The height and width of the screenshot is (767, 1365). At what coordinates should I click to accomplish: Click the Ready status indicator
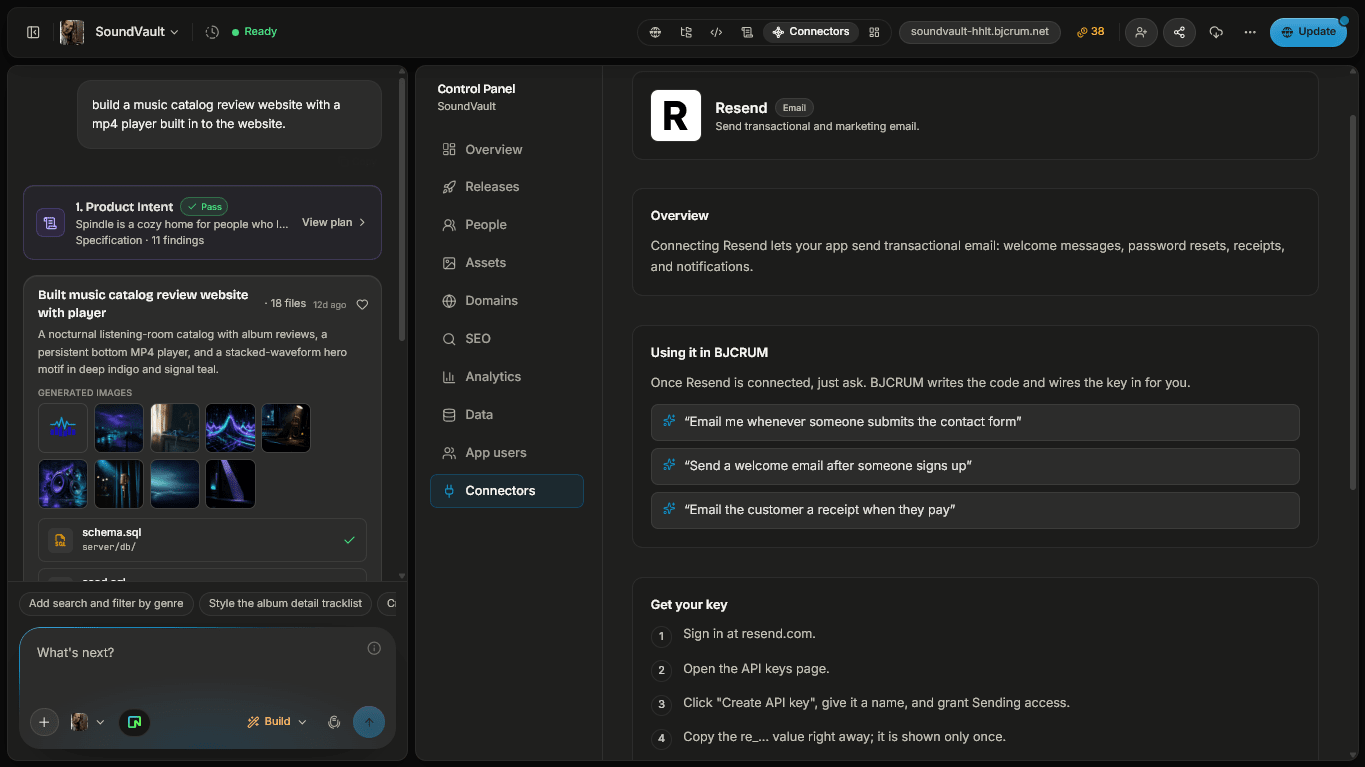[254, 32]
